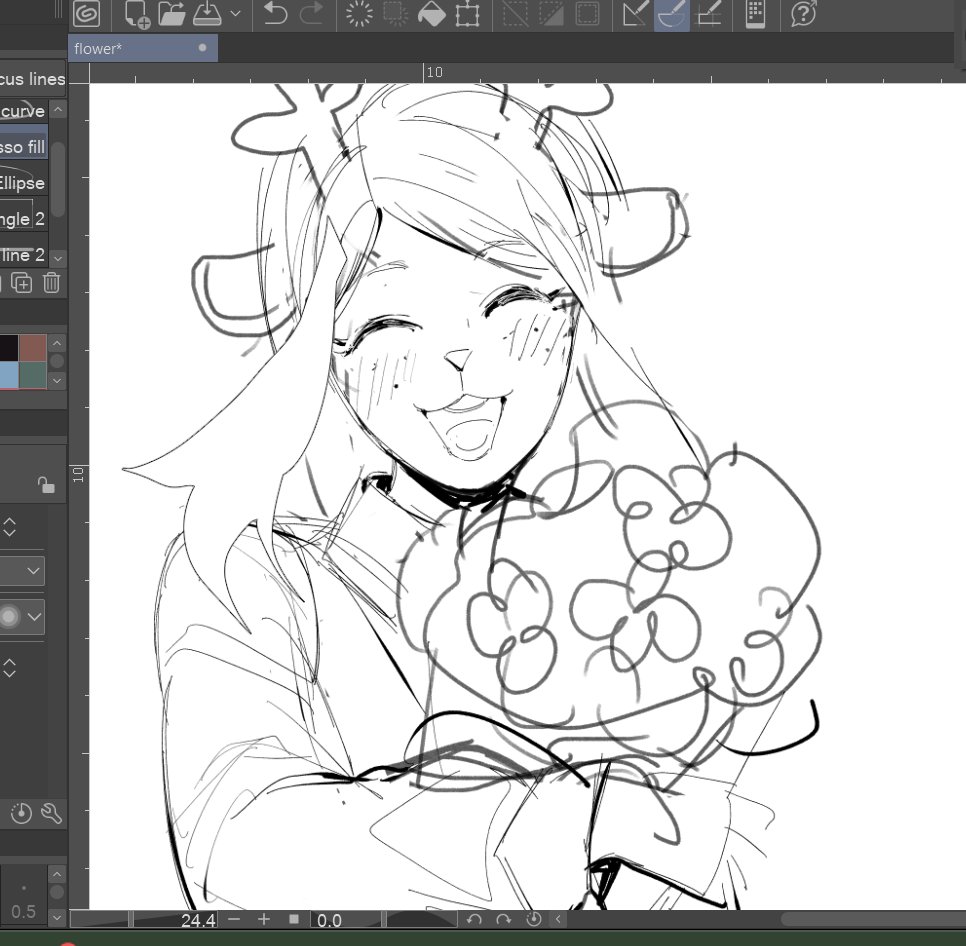The width and height of the screenshot is (966, 946).
Task: Toggle Snap to Ruler
Action: coord(635,14)
